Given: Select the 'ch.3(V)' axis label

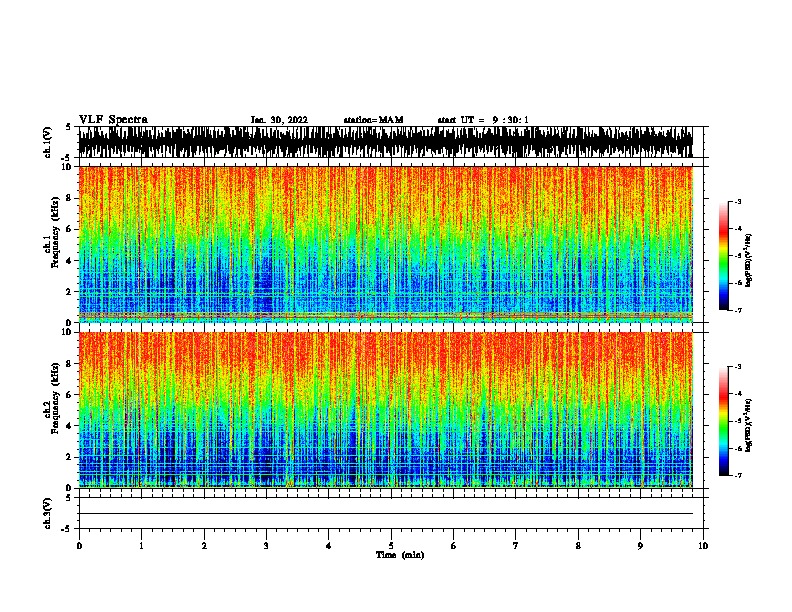Looking at the screenshot, I should pyautogui.click(x=47, y=513).
